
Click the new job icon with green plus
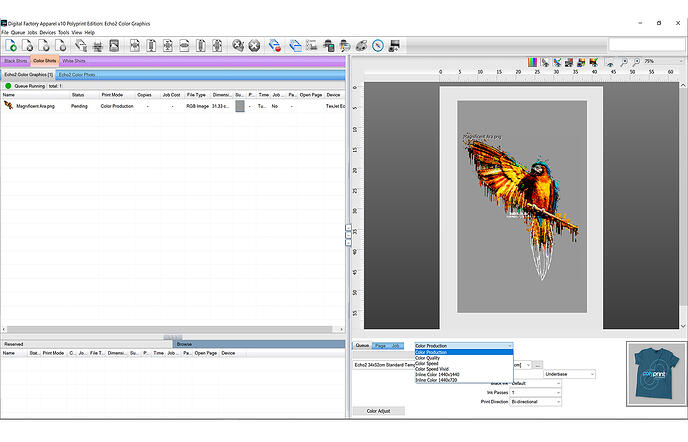click(x=11, y=45)
